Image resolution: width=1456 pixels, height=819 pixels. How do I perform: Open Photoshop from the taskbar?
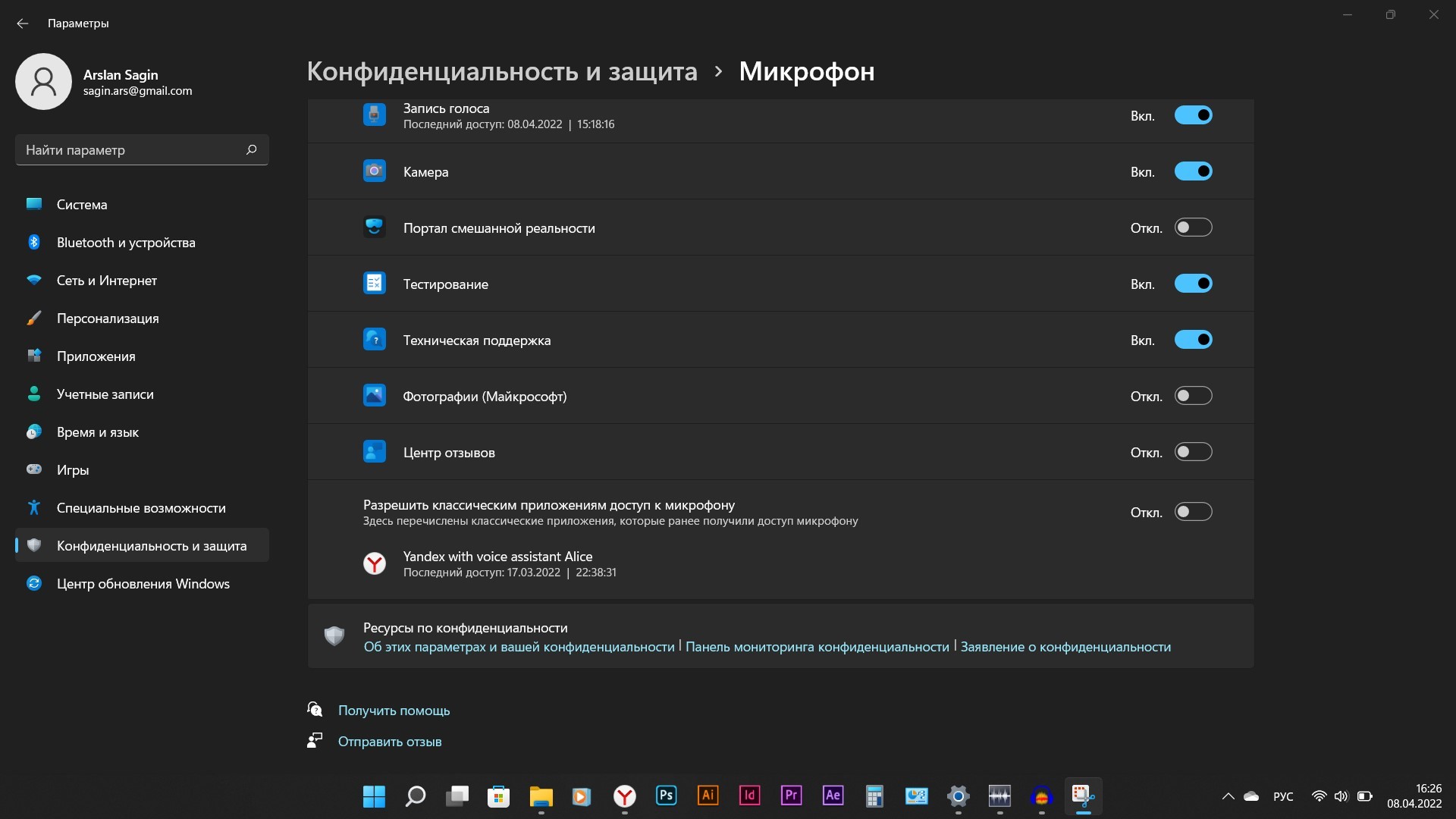[x=666, y=795]
